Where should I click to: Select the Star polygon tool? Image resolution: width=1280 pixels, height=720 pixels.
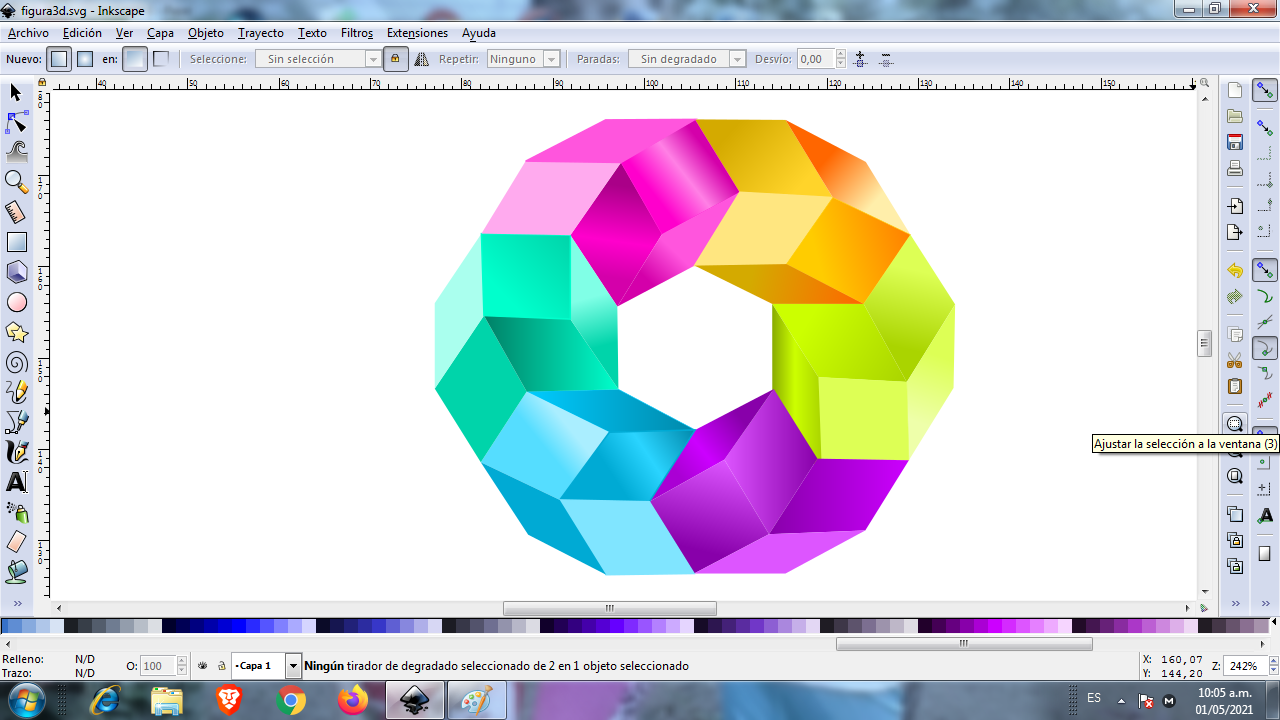16,332
